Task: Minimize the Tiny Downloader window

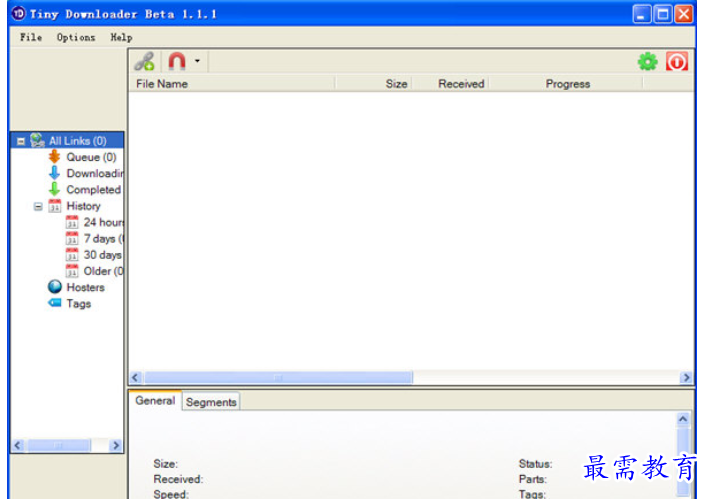Action: click(x=641, y=13)
